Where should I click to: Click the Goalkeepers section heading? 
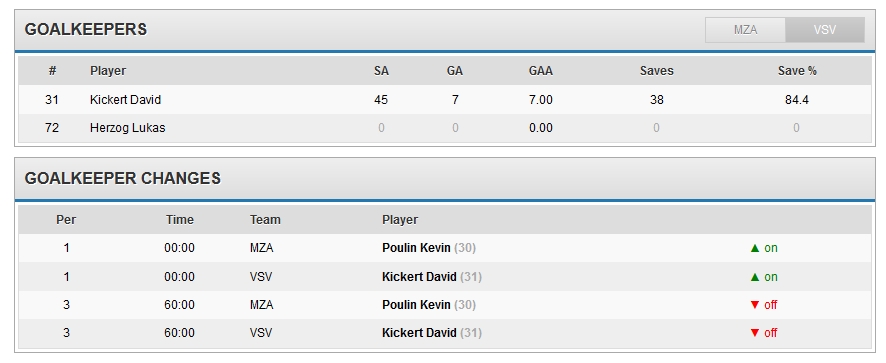point(86,29)
